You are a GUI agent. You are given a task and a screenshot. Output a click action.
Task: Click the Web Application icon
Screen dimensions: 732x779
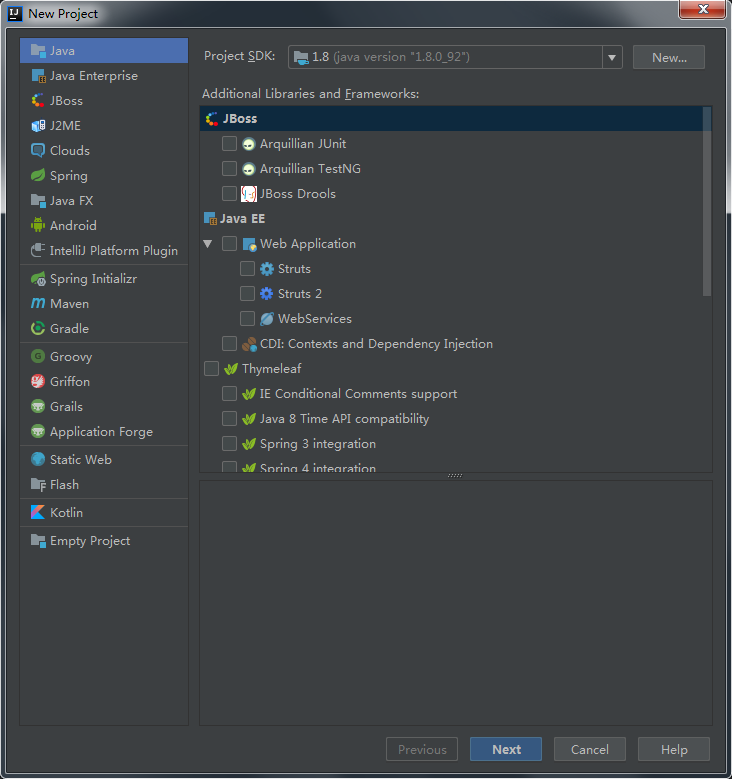pyautogui.click(x=249, y=244)
